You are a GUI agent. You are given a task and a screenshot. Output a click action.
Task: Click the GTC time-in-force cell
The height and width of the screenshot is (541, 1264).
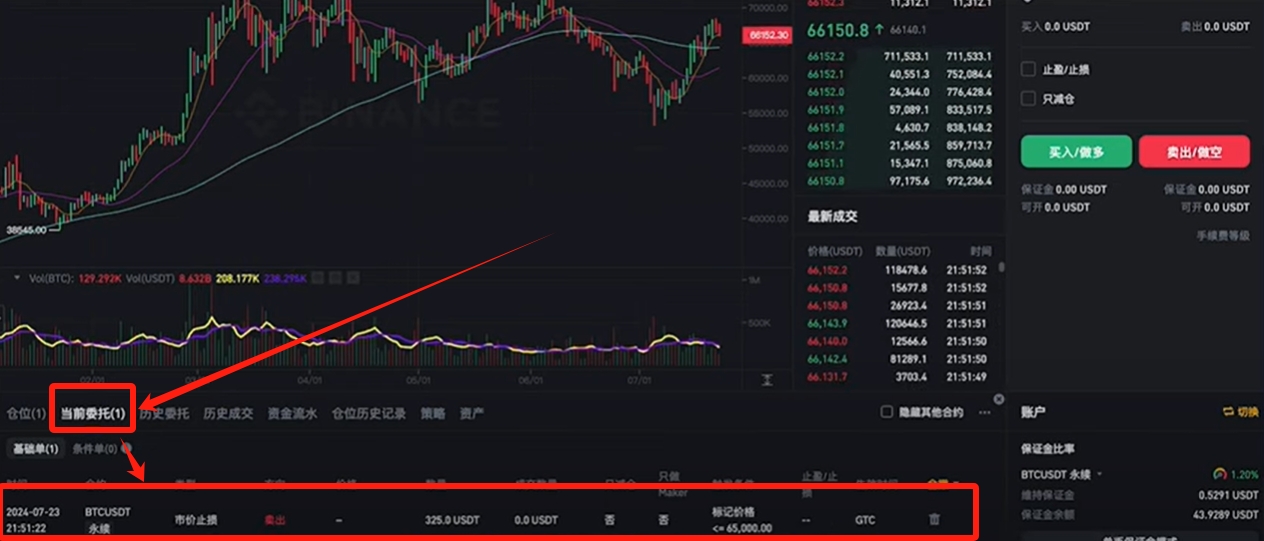point(865,520)
